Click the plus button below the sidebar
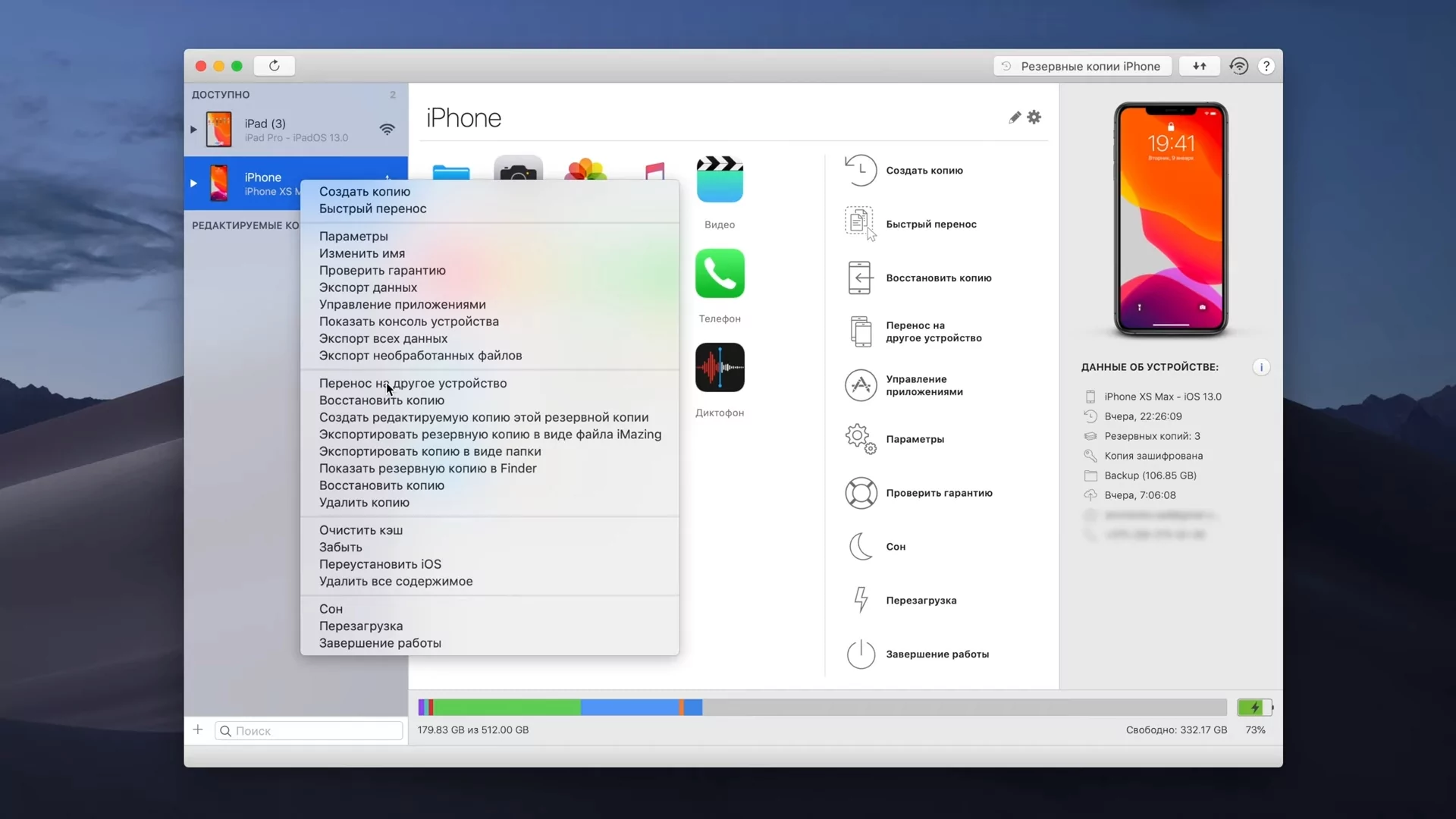1456x819 pixels. pyautogui.click(x=198, y=730)
